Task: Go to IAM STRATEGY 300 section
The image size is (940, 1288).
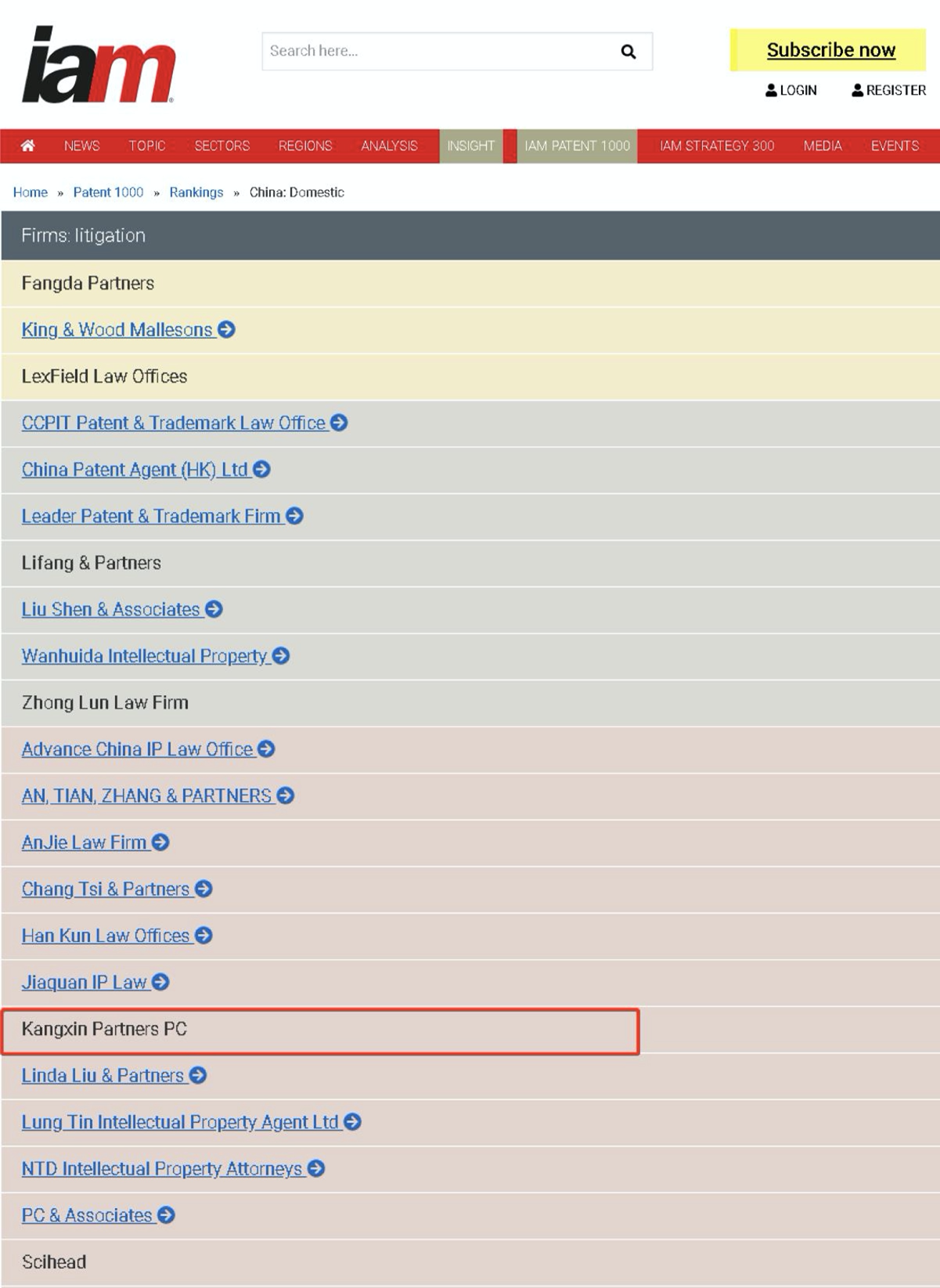Action: click(717, 146)
